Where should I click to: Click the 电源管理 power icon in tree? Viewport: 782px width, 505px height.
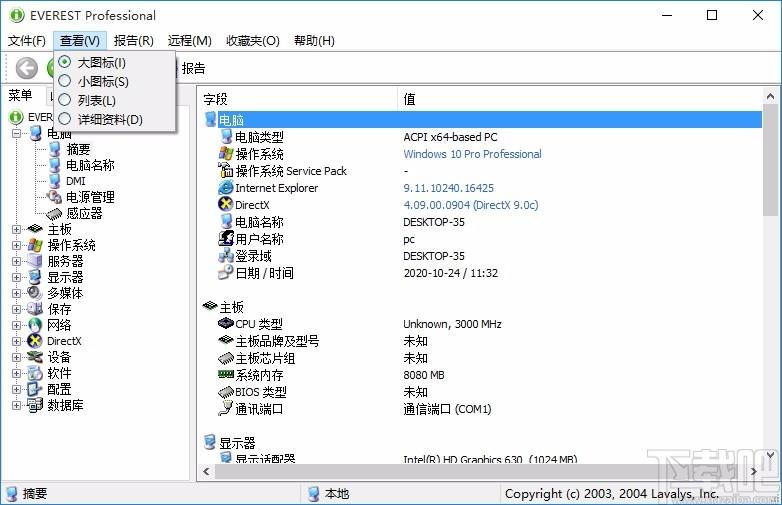pos(54,197)
